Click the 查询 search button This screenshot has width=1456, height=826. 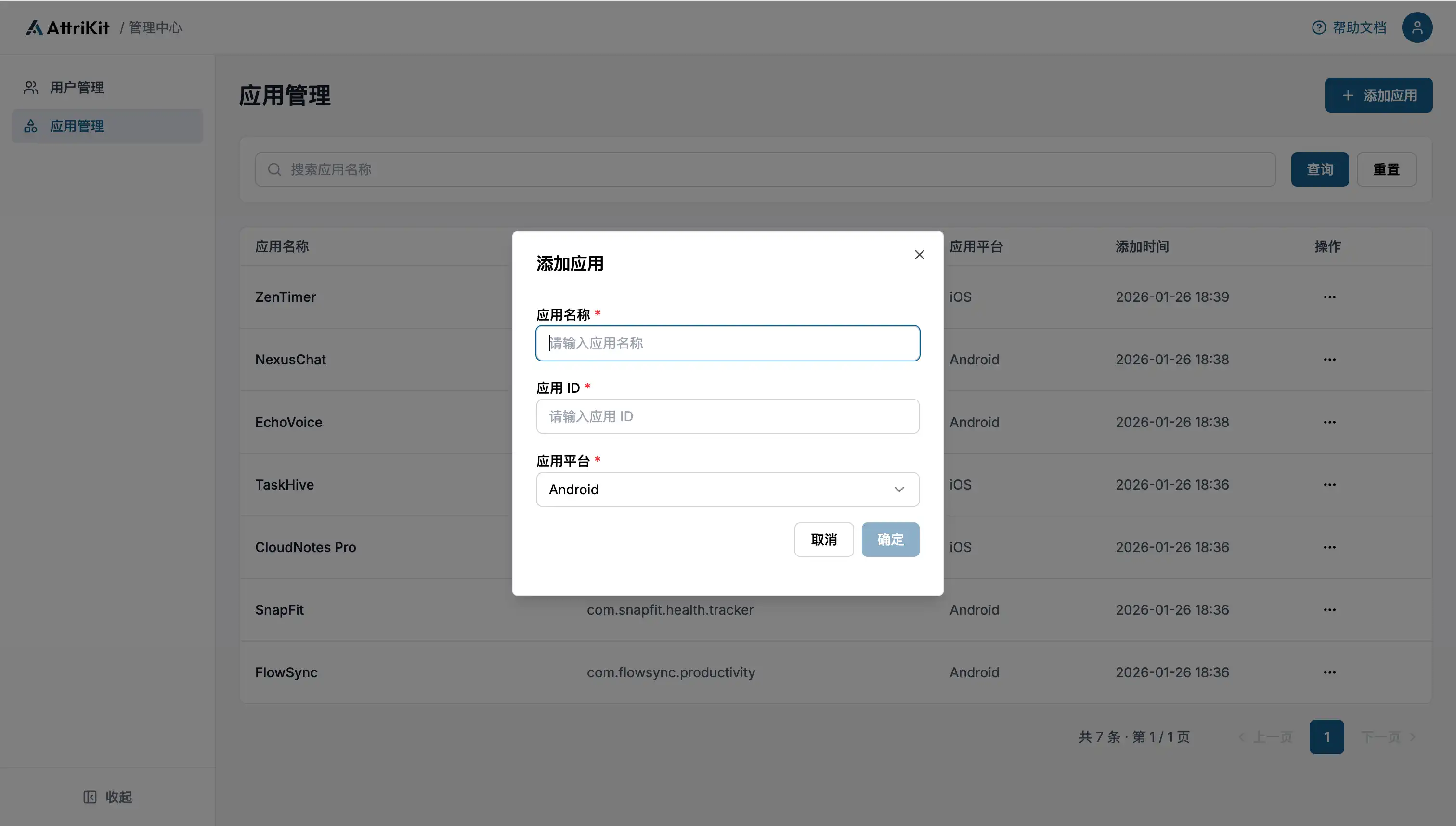coord(1319,169)
